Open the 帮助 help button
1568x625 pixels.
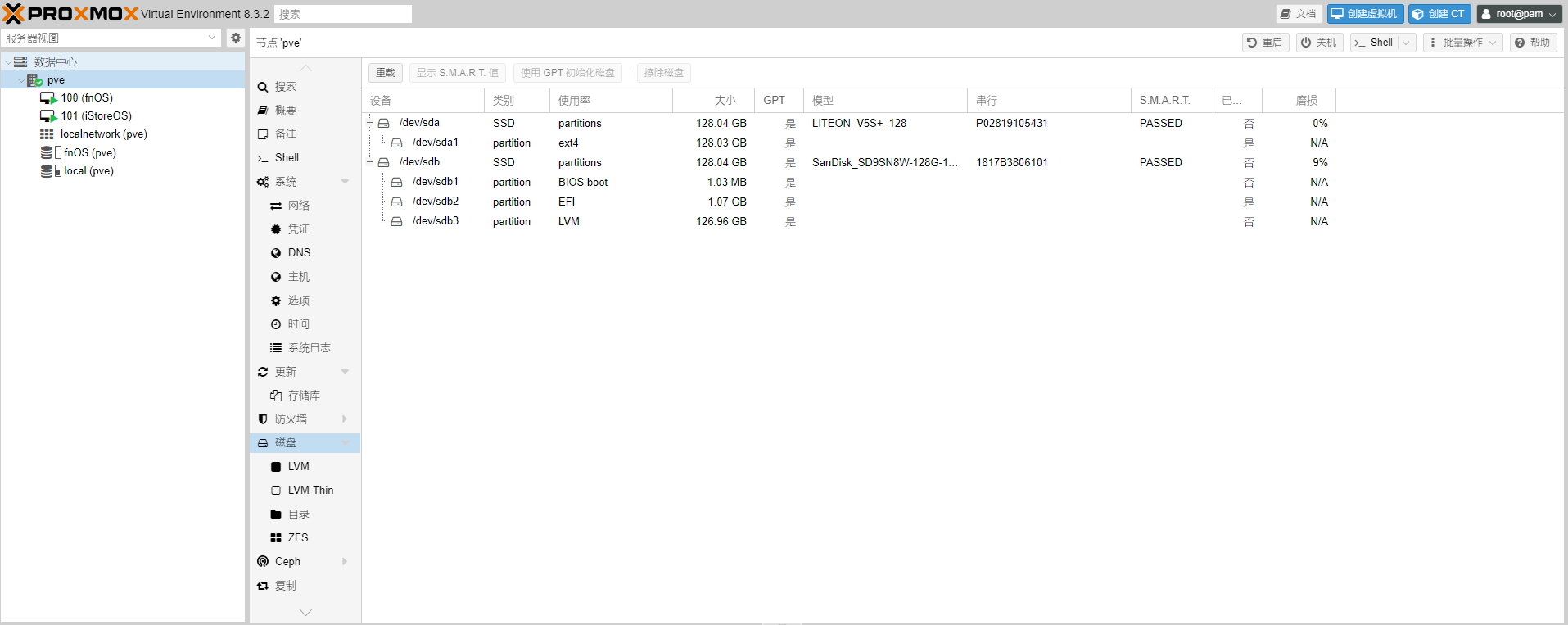tap(1533, 43)
